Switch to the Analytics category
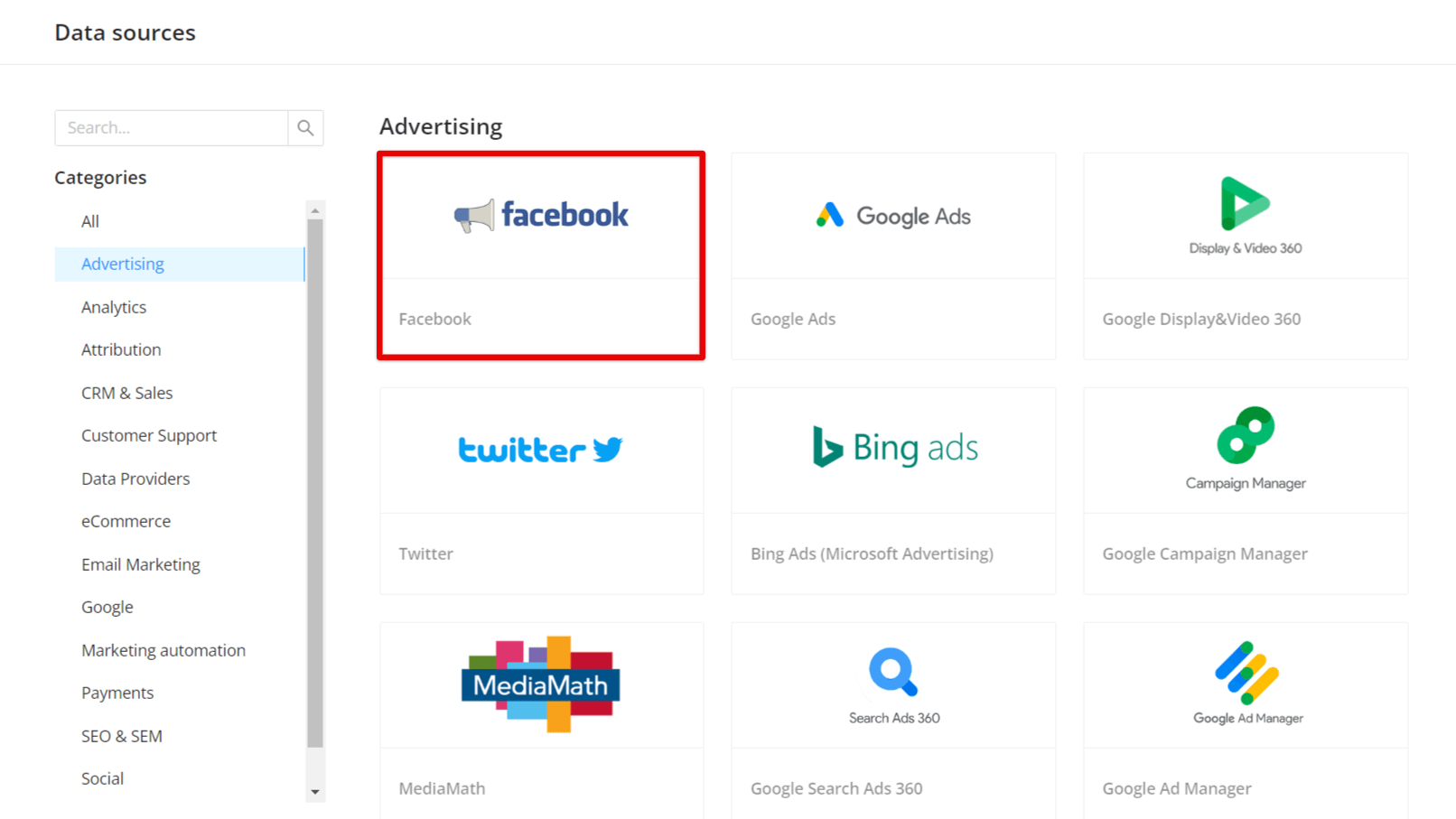This screenshot has height=819, width=1456. coord(114,307)
